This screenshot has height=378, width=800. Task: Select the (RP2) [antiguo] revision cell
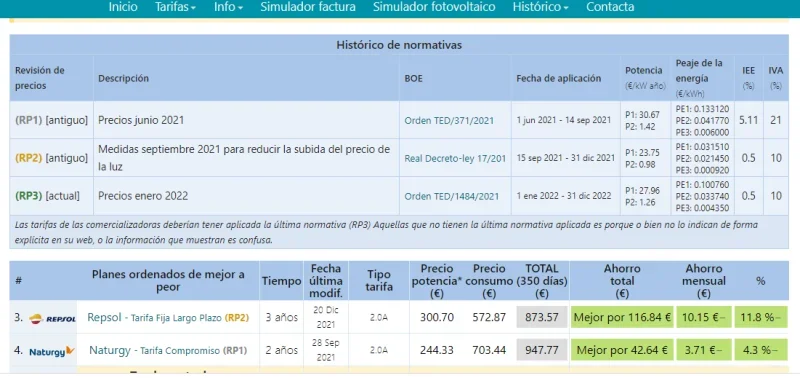[51, 158]
